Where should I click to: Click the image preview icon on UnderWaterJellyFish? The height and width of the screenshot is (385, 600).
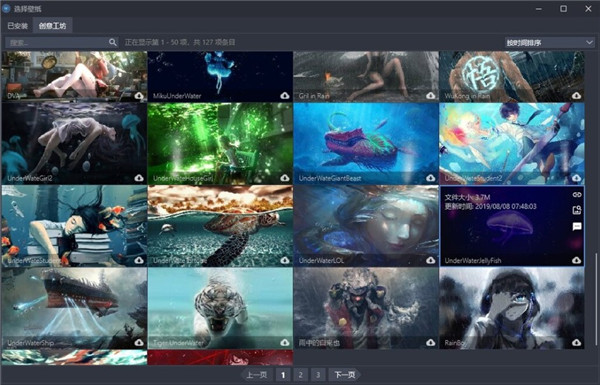[577, 210]
